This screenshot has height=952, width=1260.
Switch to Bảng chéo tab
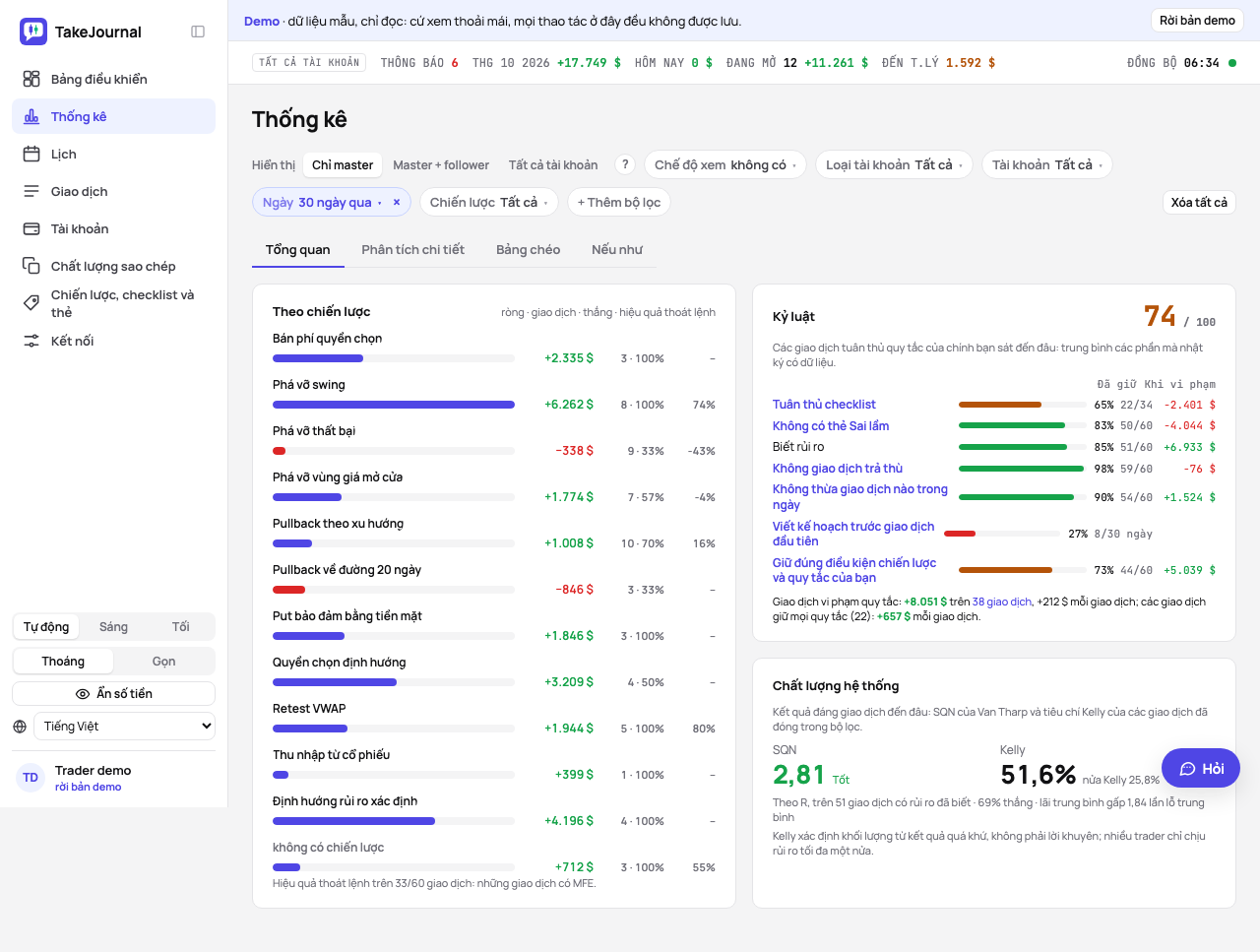pos(528,250)
